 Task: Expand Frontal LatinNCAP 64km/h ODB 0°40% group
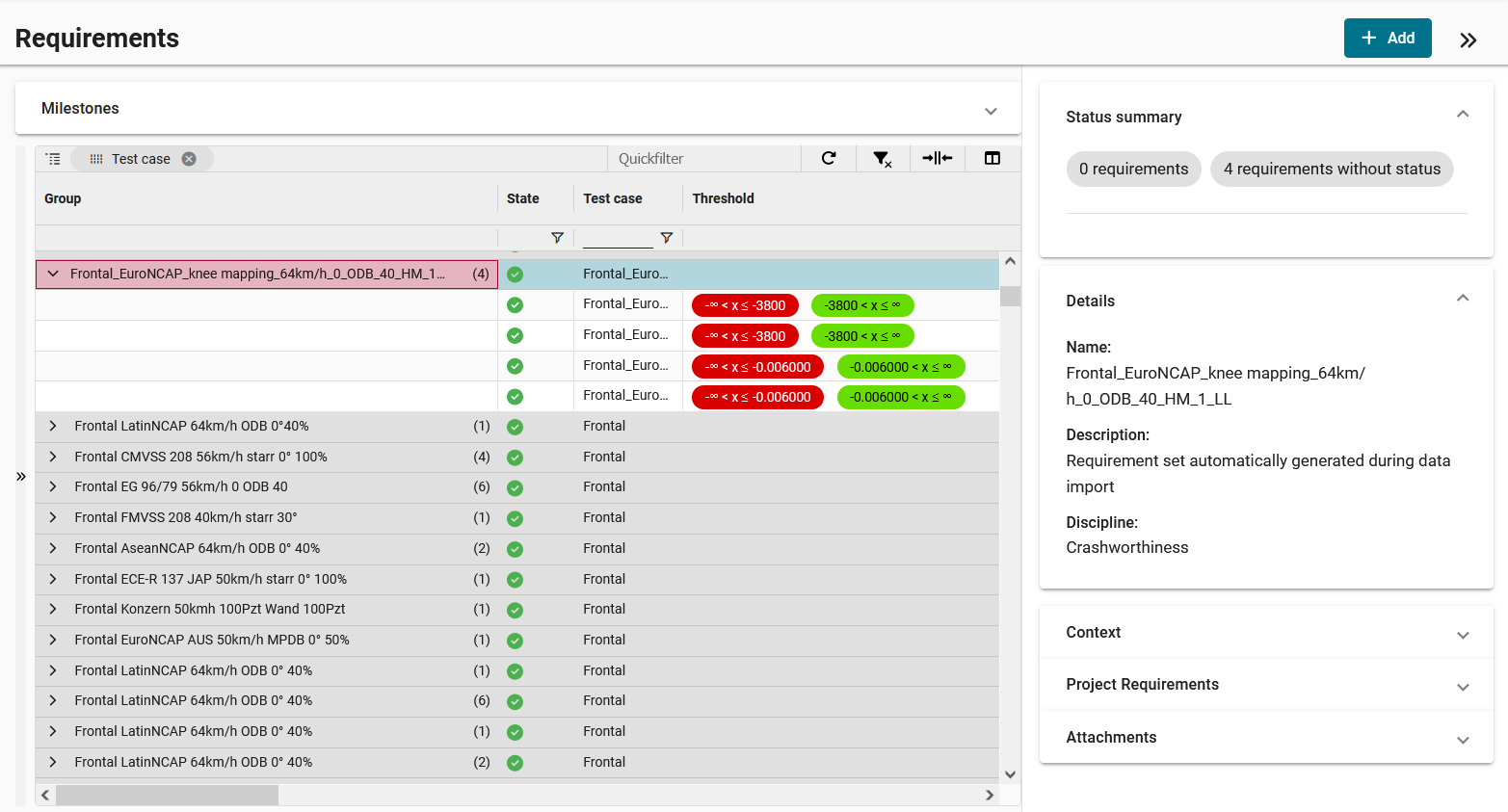click(x=53, y=426)
